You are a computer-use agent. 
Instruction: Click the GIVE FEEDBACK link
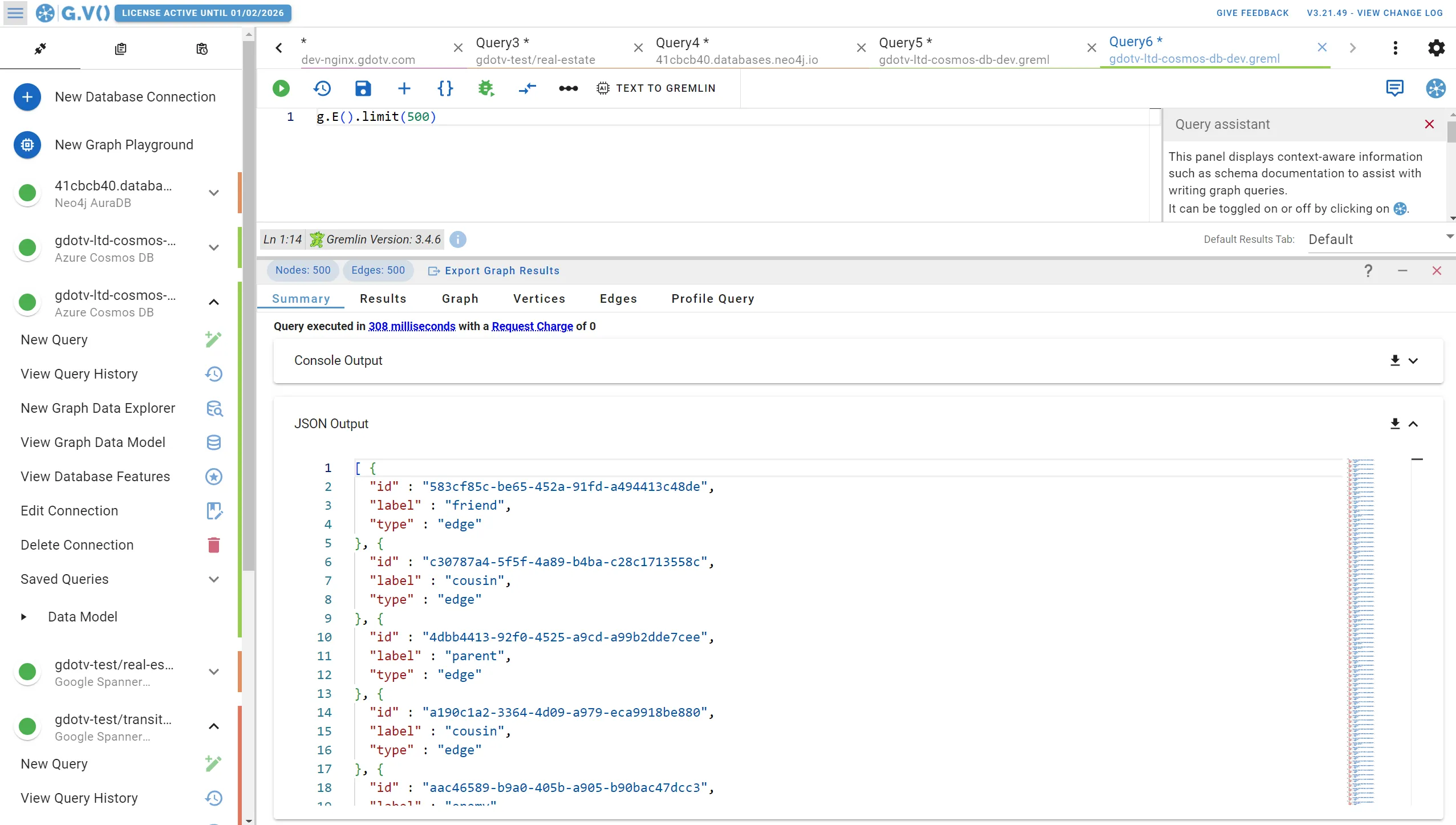click(1252, 13)
